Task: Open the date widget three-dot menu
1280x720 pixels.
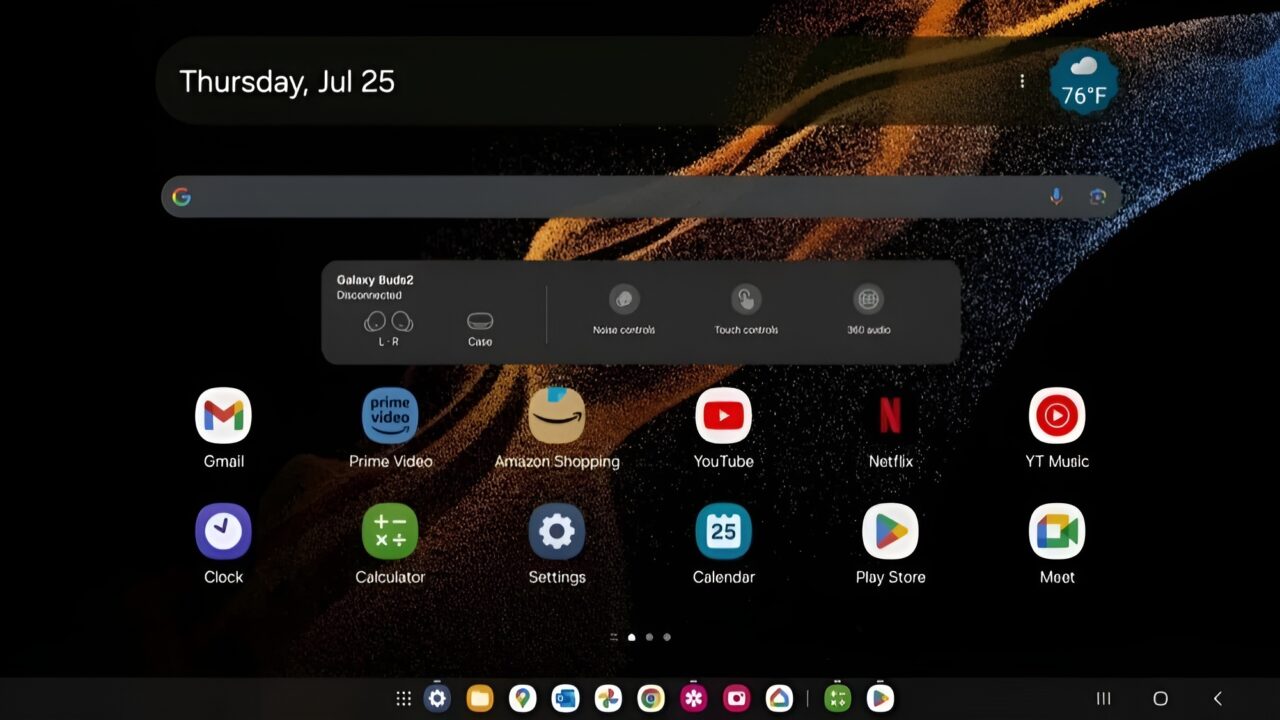Action: click(x=1022, y=81)
